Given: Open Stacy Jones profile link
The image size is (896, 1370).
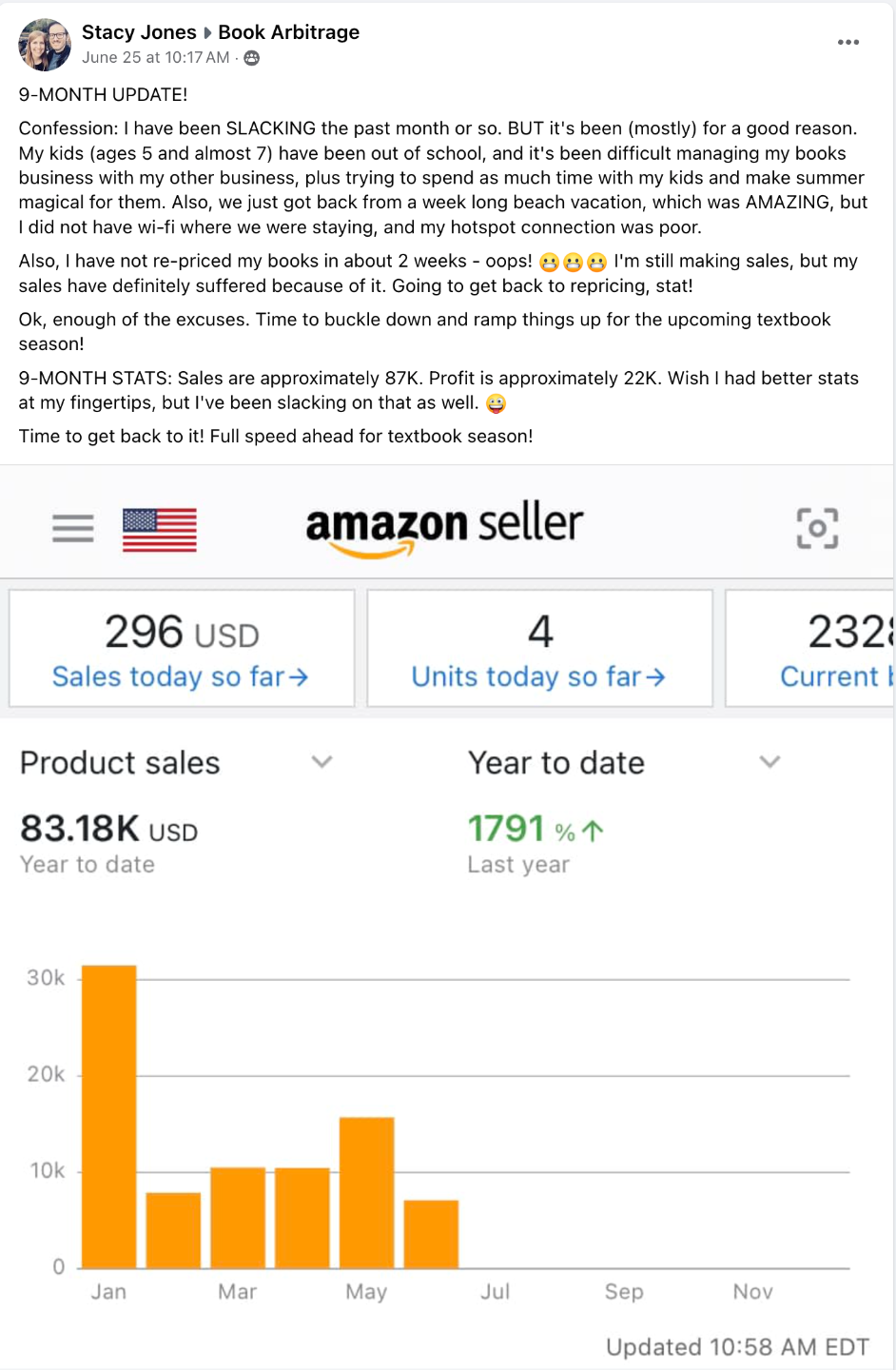Looking at the screenshot, I should (139, 32).
